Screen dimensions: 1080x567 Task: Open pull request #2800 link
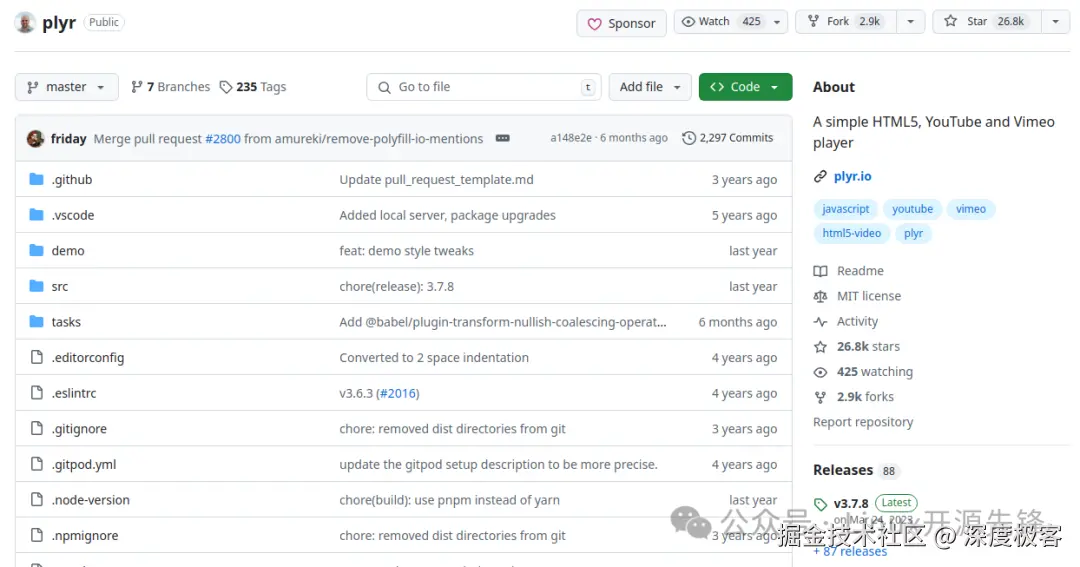point(222,138)
